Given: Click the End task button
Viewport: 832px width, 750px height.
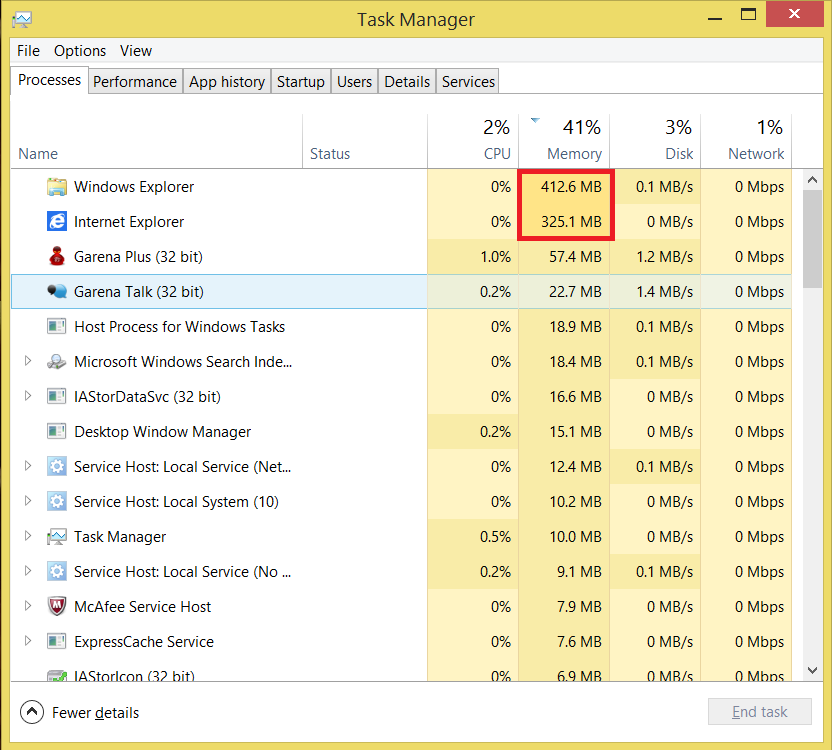Looking at the screenshot, I should (x=759, y=712).
